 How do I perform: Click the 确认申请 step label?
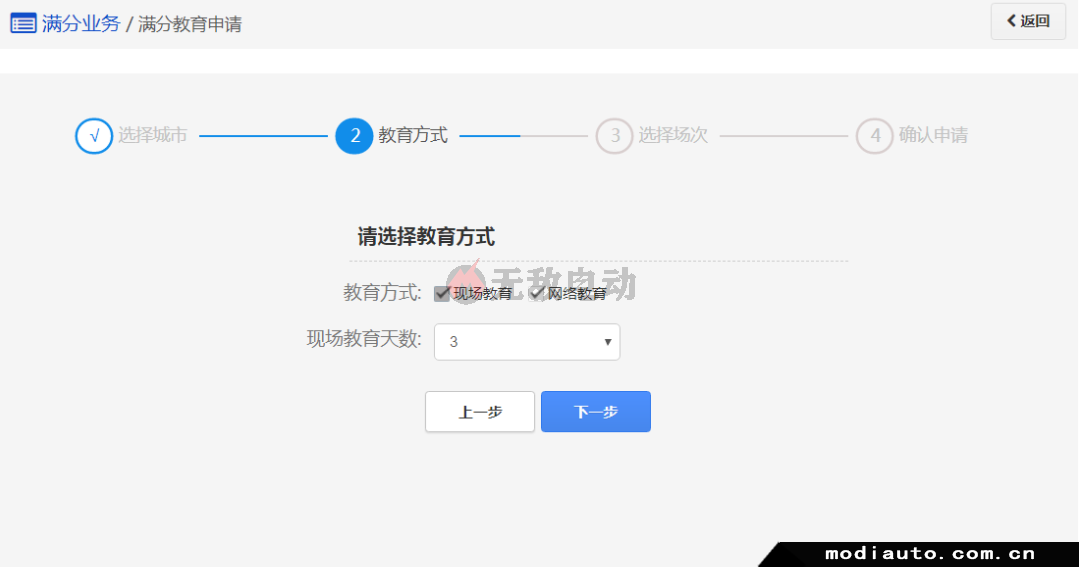coord(933,135)
